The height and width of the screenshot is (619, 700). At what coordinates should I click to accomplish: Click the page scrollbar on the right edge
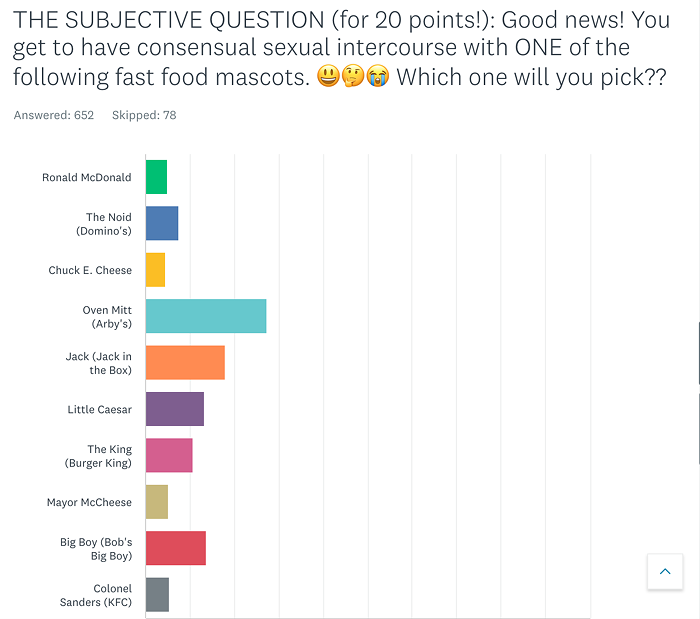tap(698, 353)
